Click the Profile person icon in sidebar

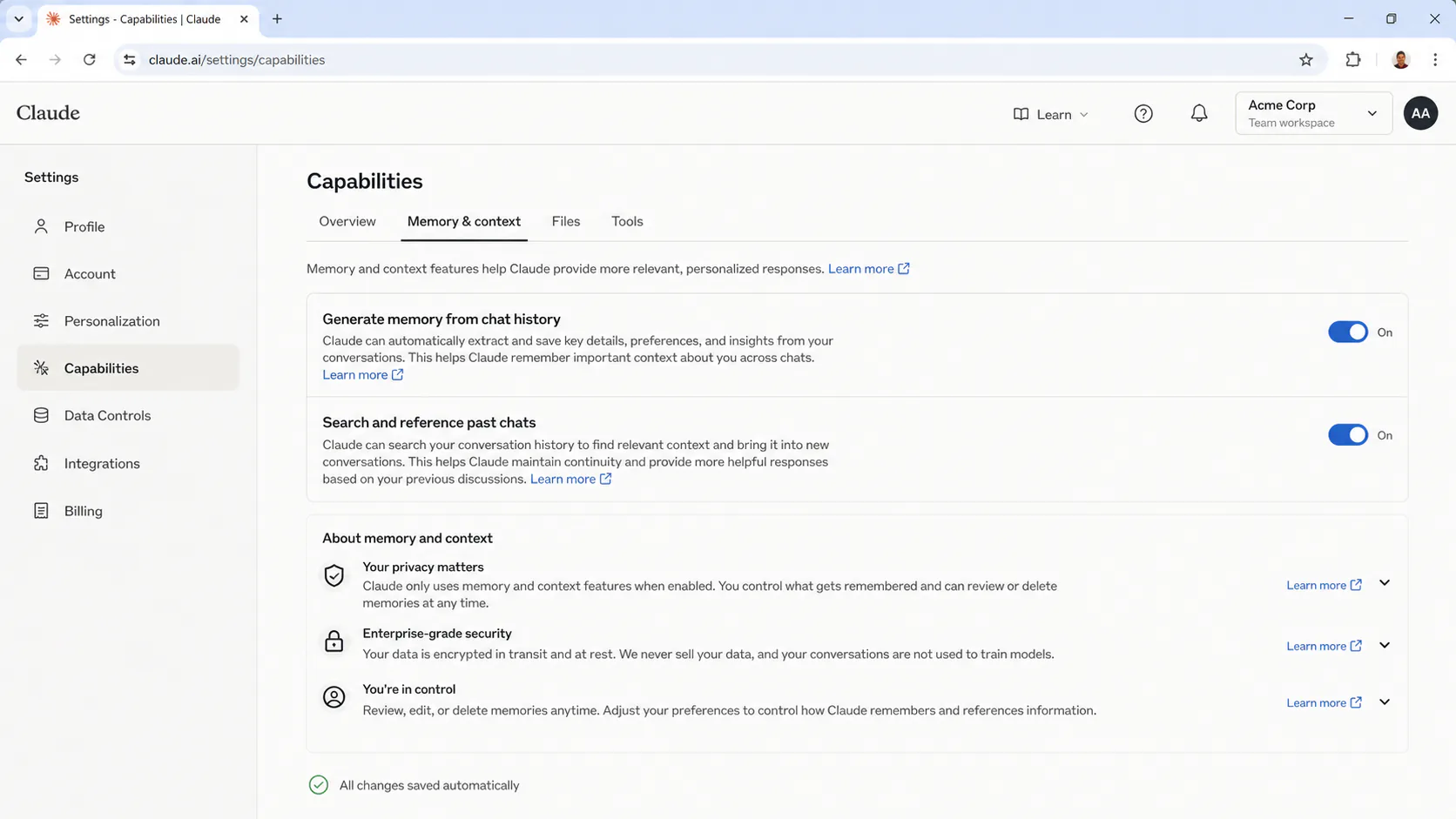pyautogui.click(x=41, y=226)
